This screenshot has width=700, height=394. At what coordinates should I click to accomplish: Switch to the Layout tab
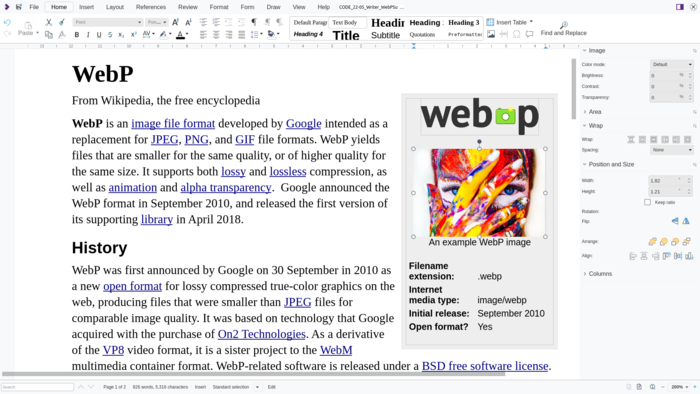115,7
